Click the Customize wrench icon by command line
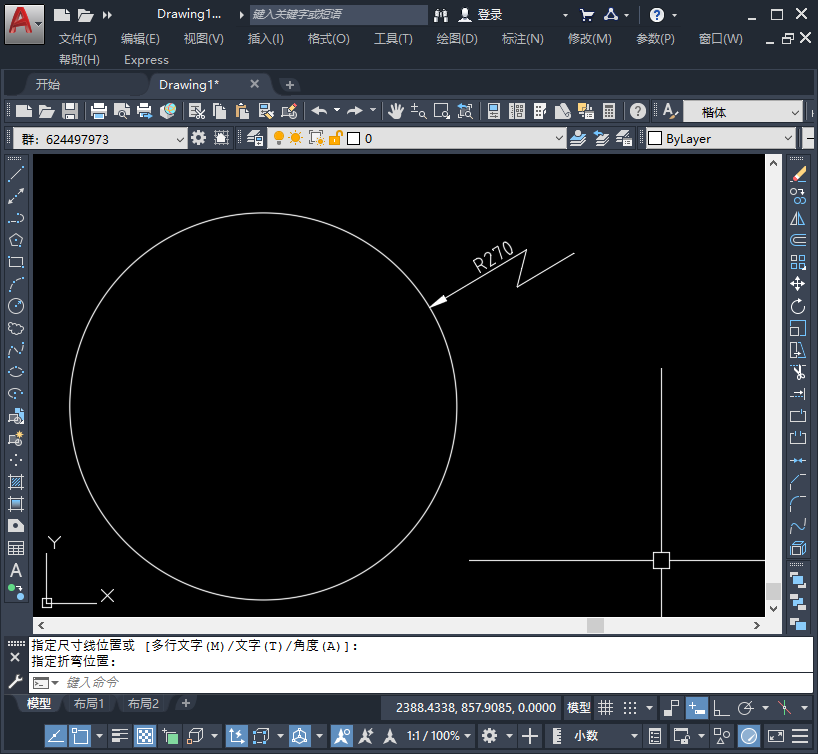The height and width of the screenshot is (754, 818). pyautogui.click(x=15, y=681)
